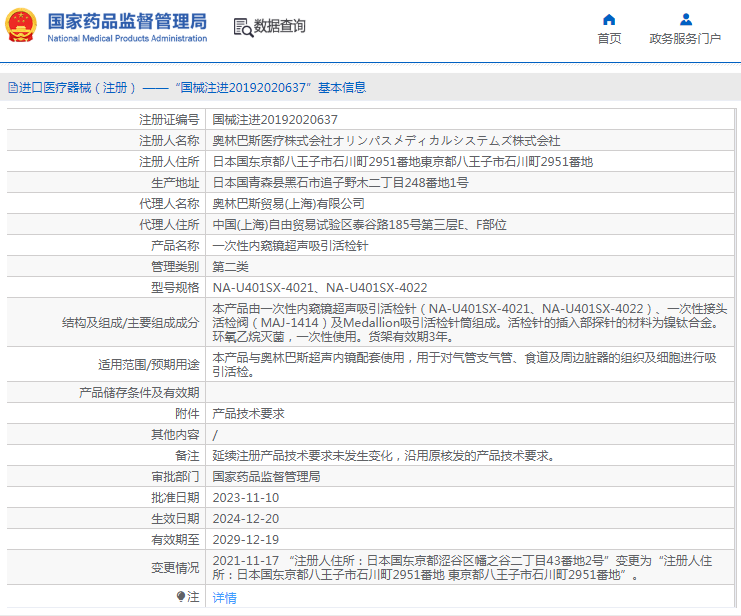
Task: Click the 适用范围/预期用途 description text
Action: click(x=464, y=364)
